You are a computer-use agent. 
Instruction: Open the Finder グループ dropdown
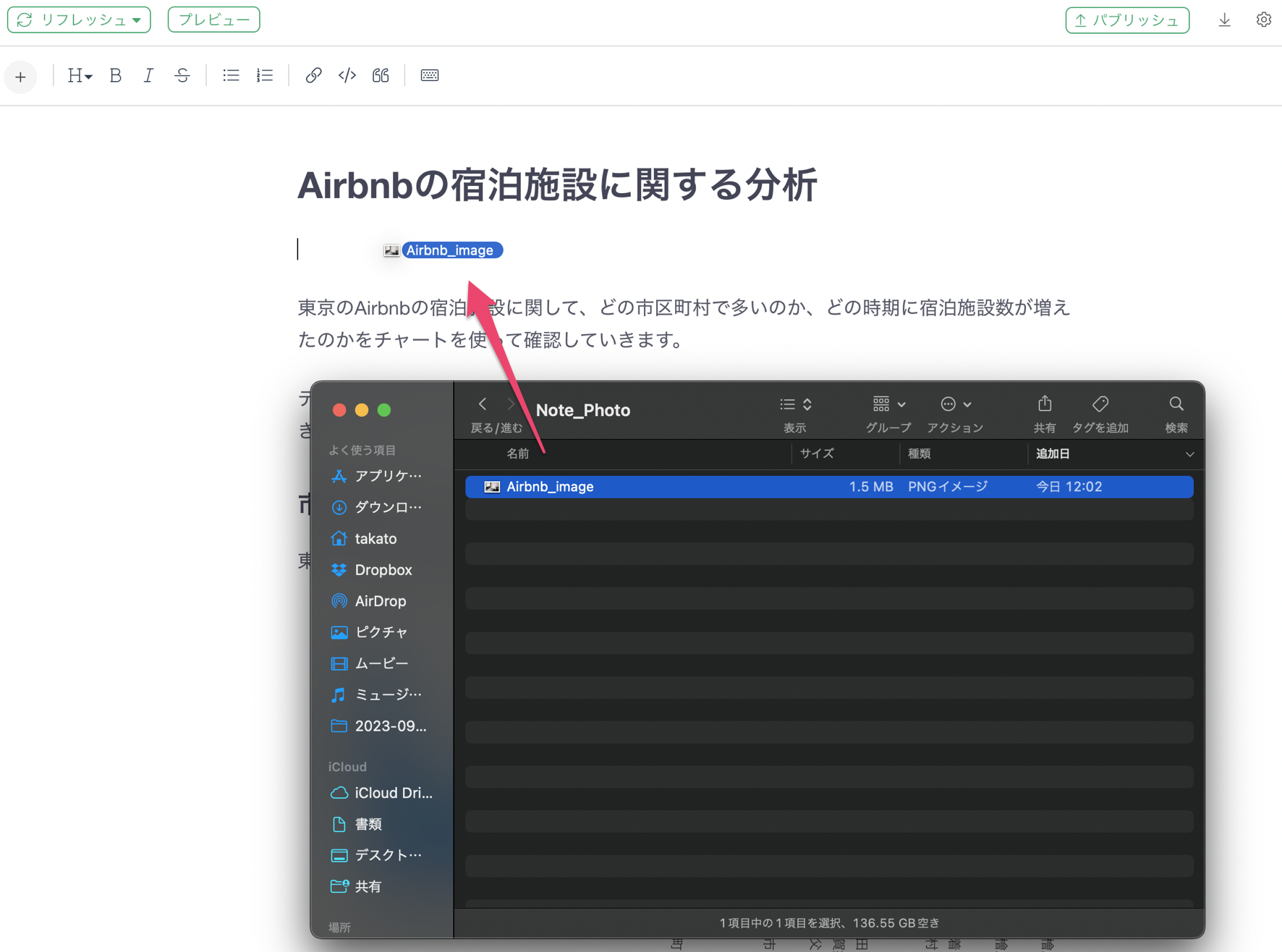(x=889, y=404)
